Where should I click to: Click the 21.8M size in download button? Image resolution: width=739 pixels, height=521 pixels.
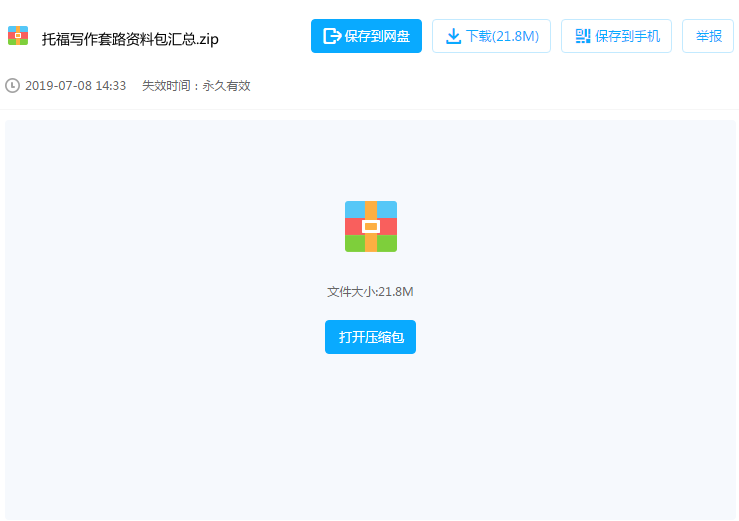(x=517, y=36)
